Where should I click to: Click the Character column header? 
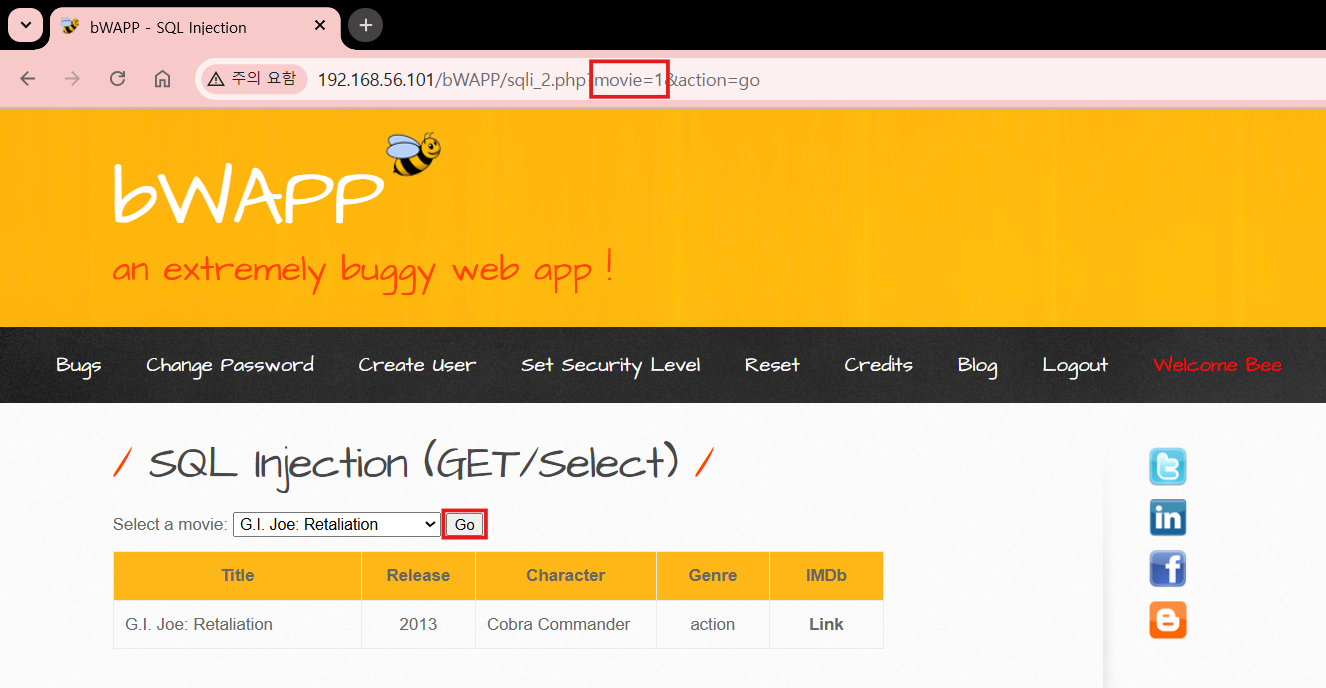[x=566, y=575]
